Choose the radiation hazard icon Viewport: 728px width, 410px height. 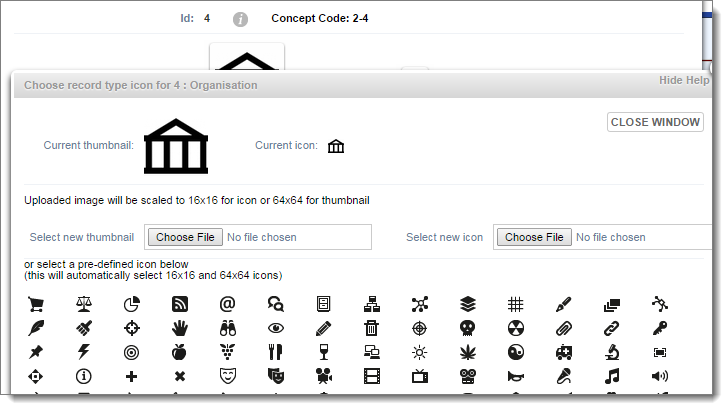coord(516,328)
